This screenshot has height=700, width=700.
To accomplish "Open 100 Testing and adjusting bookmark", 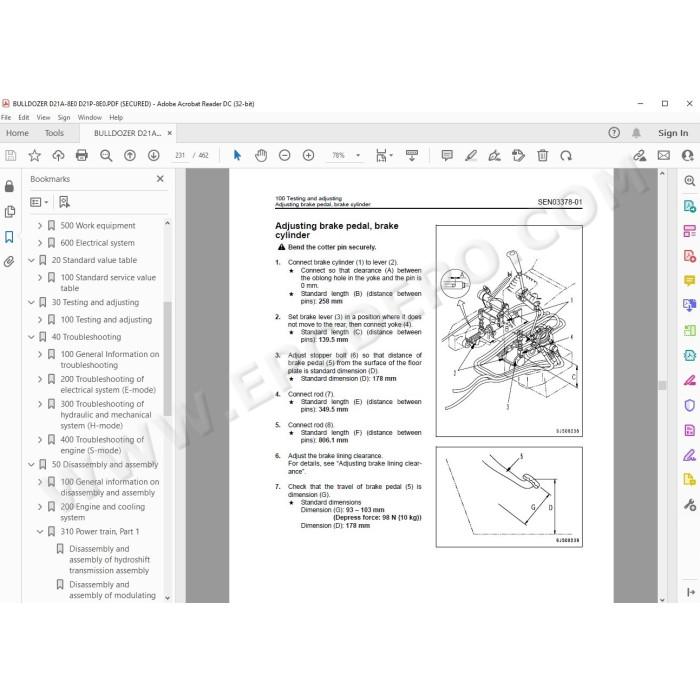I will click(x=106, y=320).
